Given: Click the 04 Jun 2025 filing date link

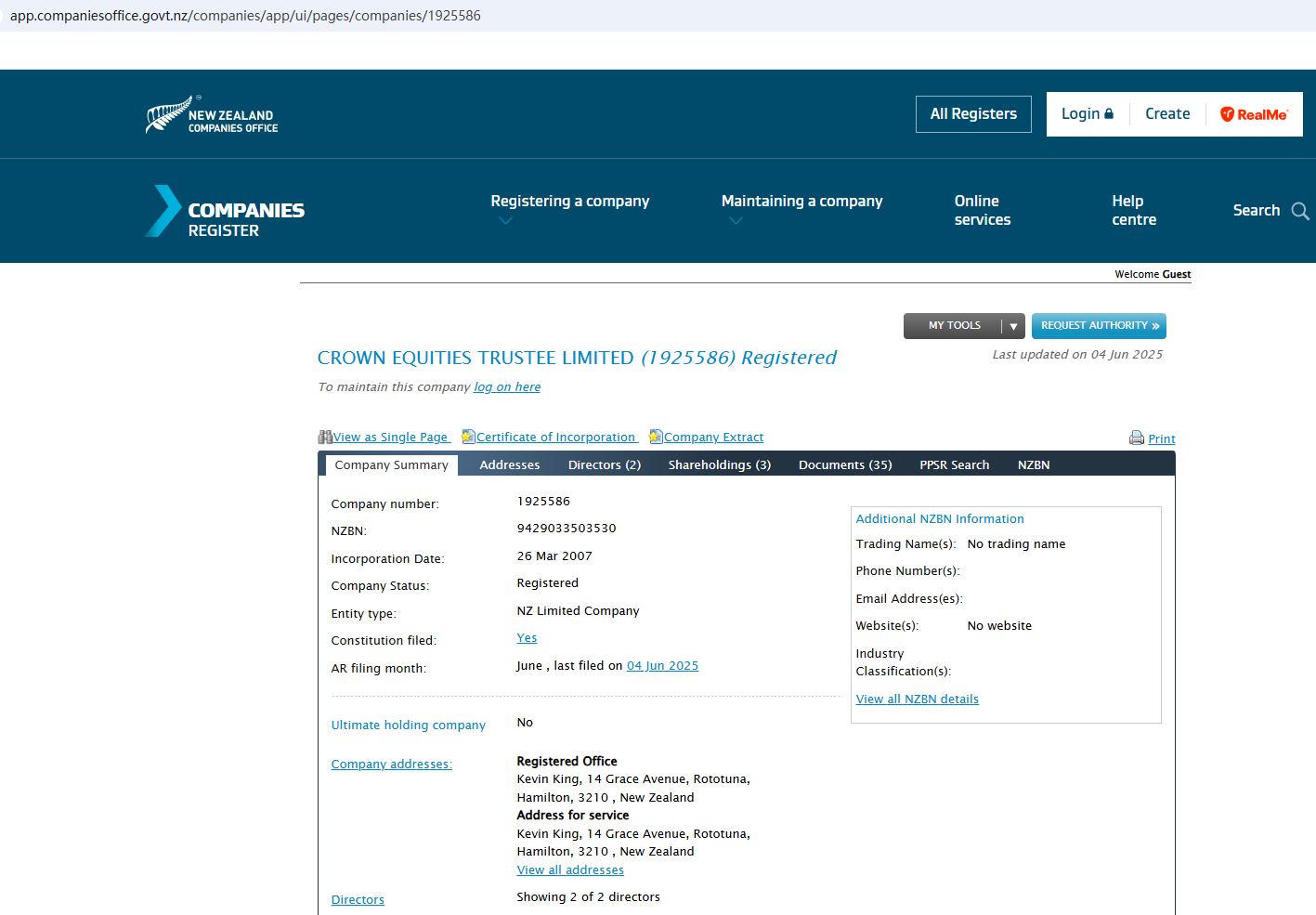Looking at the screenshot, I should coord(662,666).
